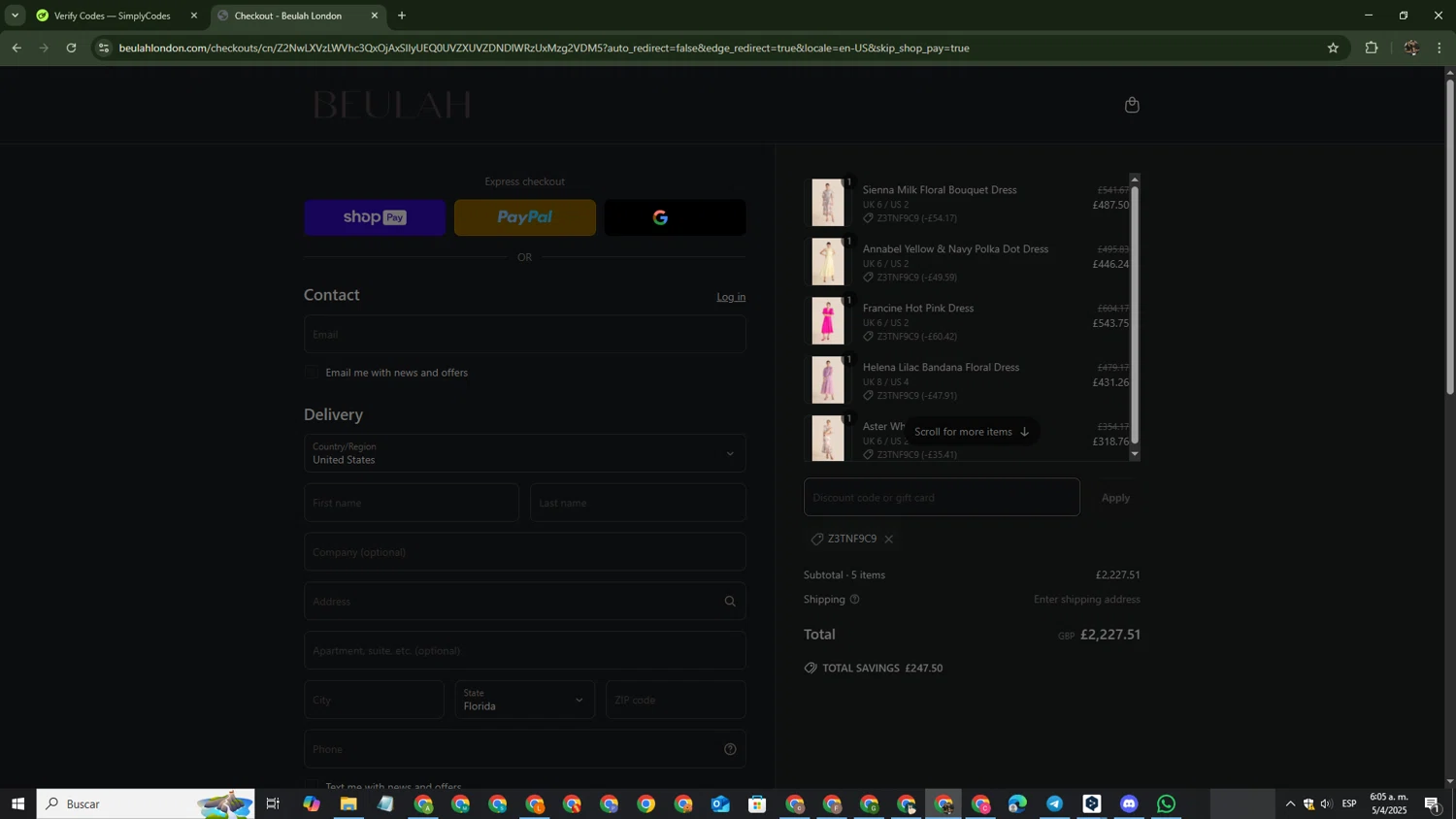This screenshot has height=819, width=1456.
Task: Open the Log in link
Action: 731,297
